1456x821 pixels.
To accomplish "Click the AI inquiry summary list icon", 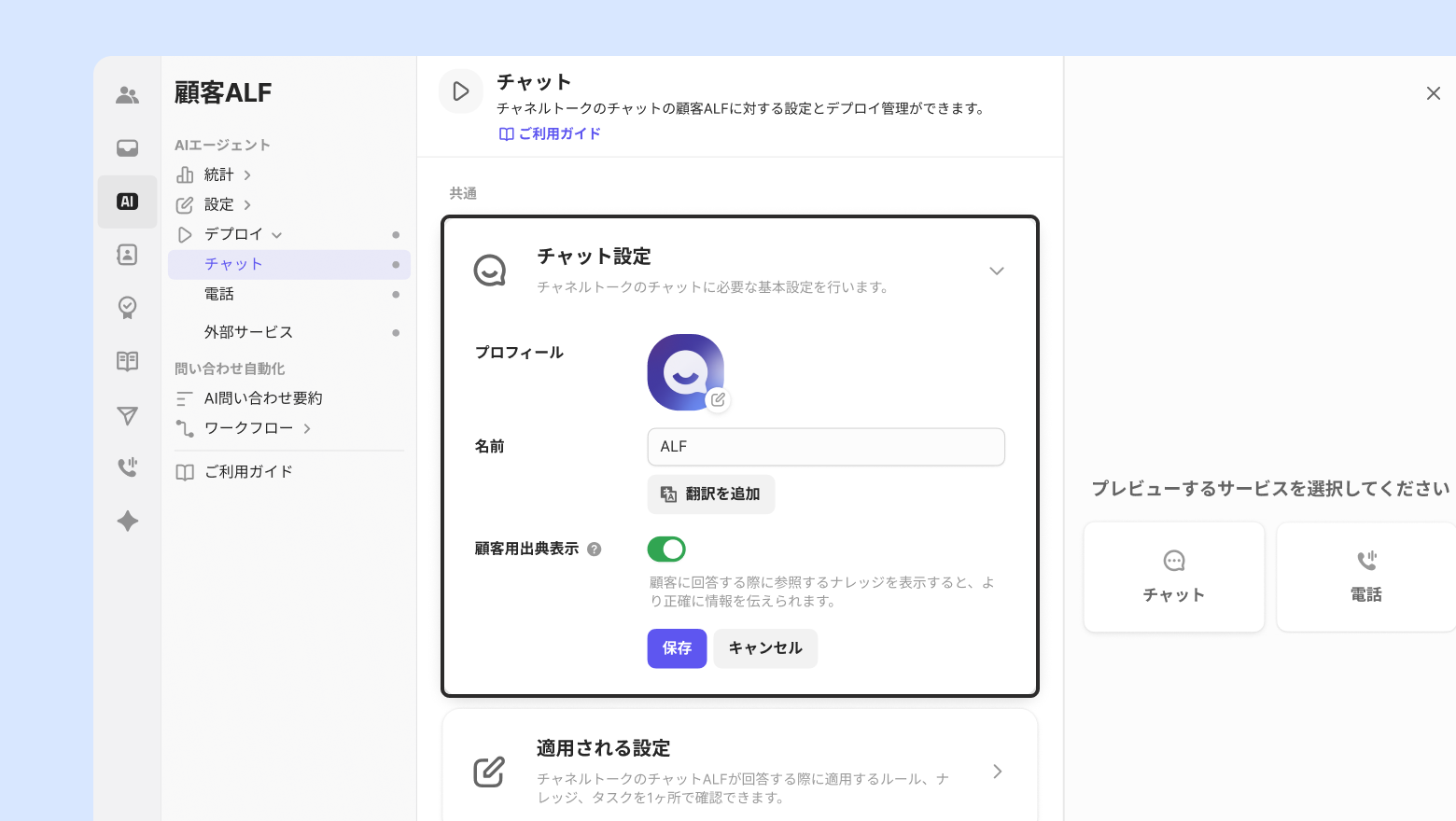I will click(x=185, y=398).
